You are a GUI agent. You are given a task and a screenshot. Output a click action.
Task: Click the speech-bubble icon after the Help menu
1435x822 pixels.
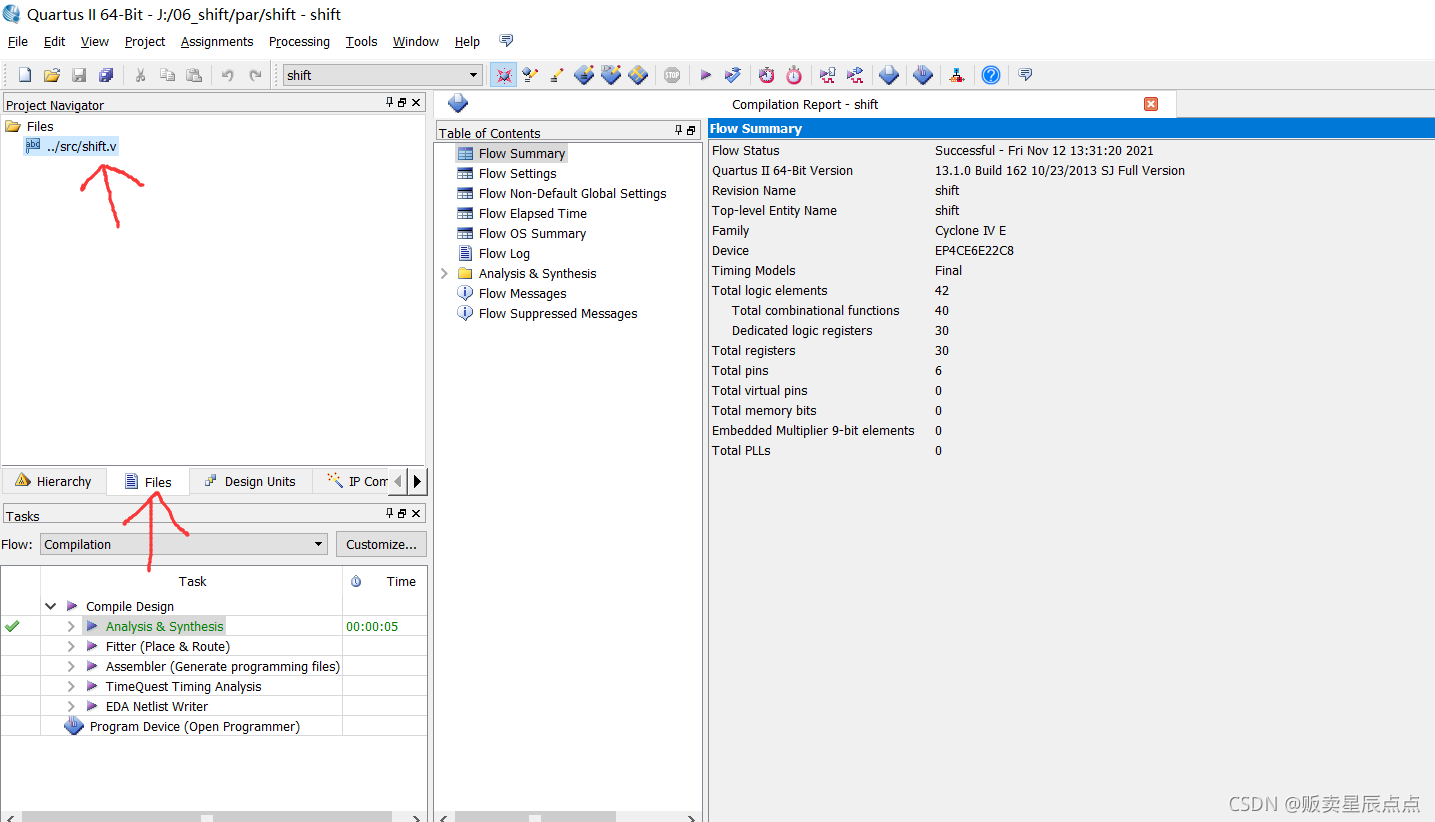pyautogui.click(x=506, y=41)
